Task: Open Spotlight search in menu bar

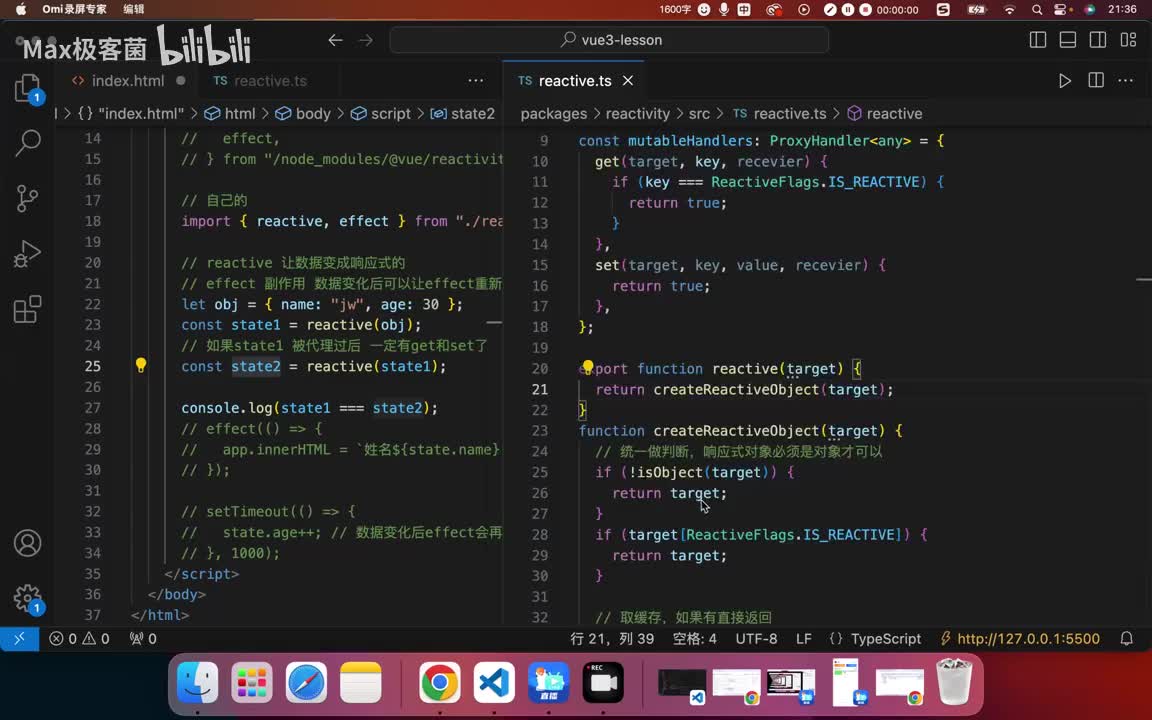Action: click(x=1037, y=10)
